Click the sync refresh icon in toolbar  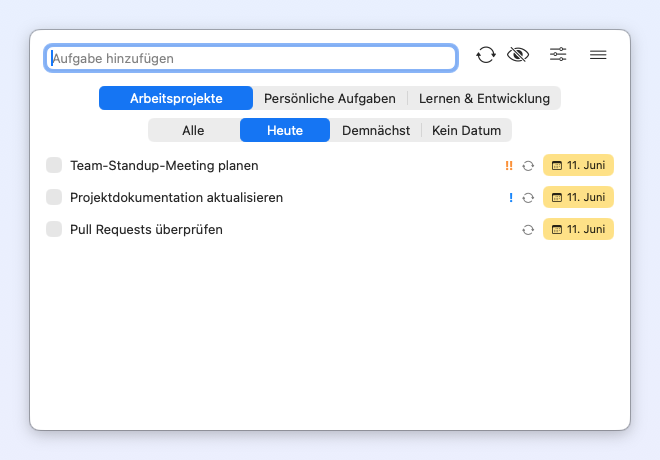486,55
